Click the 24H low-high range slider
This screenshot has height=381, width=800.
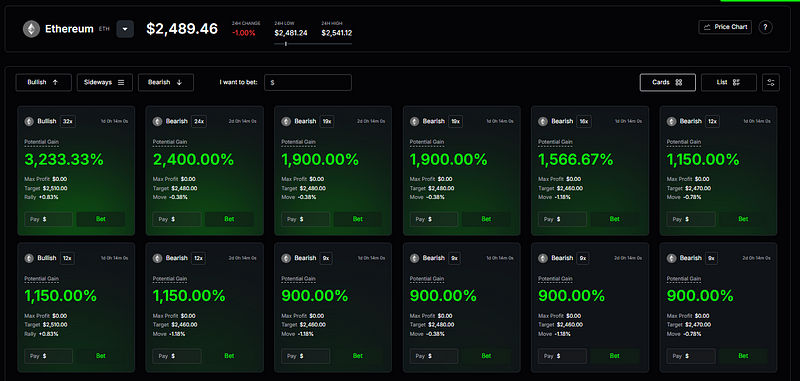(313, 44)
